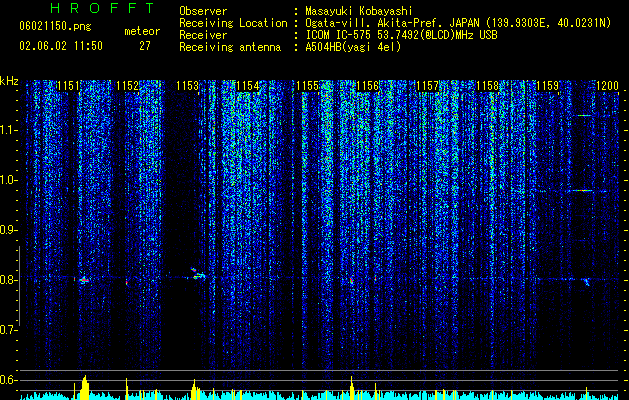Click time marker 1156

(367, 86)
